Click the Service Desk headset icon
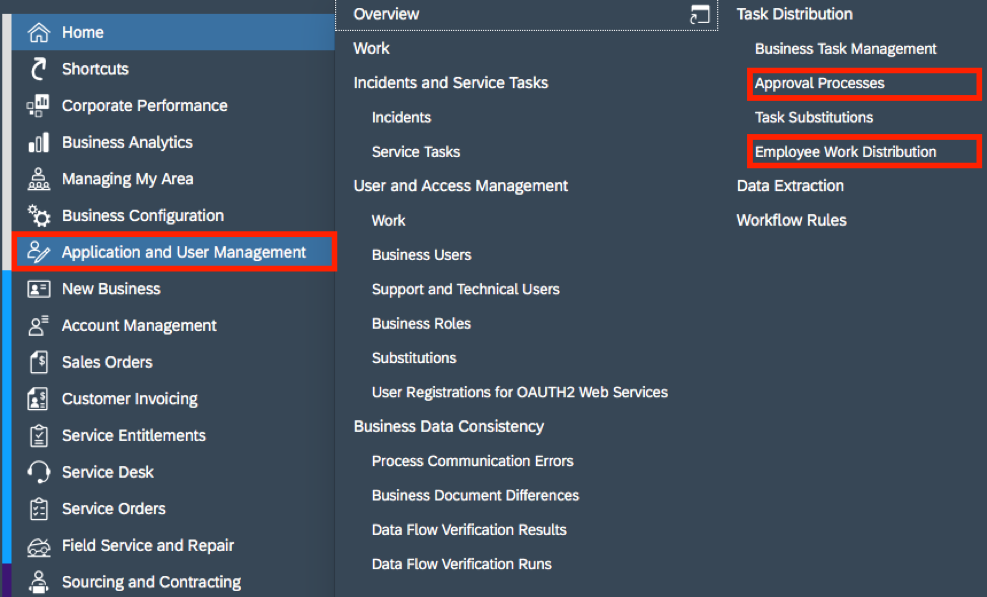The image size is (987, 597). pyautogui.click(x=39, y=472)
